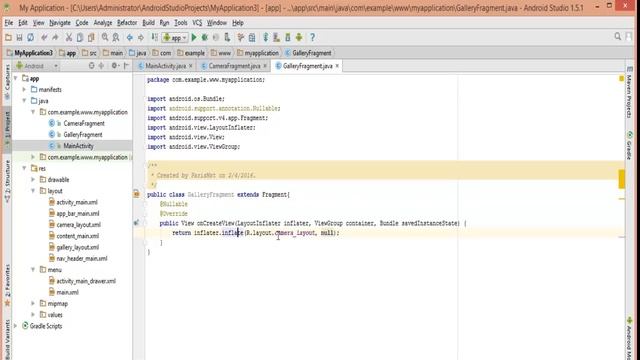
Task: Select gallery_layout.xml in layout folder
Action: (78, 247)
